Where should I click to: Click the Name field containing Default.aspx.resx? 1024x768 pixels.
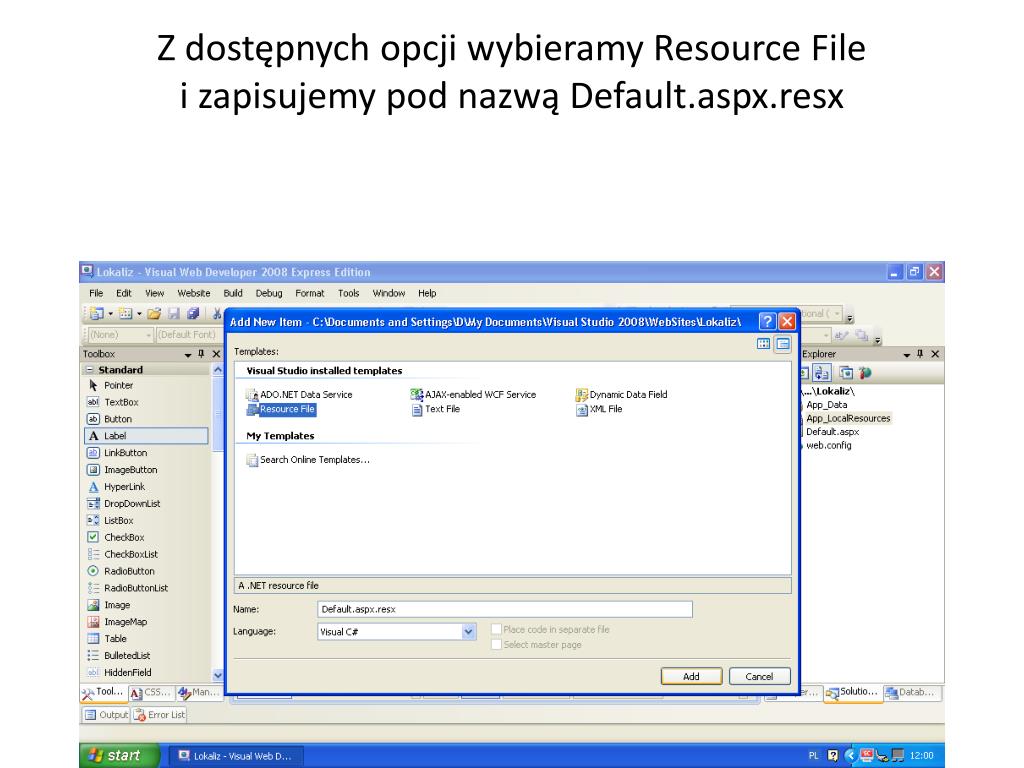point(504,609)
